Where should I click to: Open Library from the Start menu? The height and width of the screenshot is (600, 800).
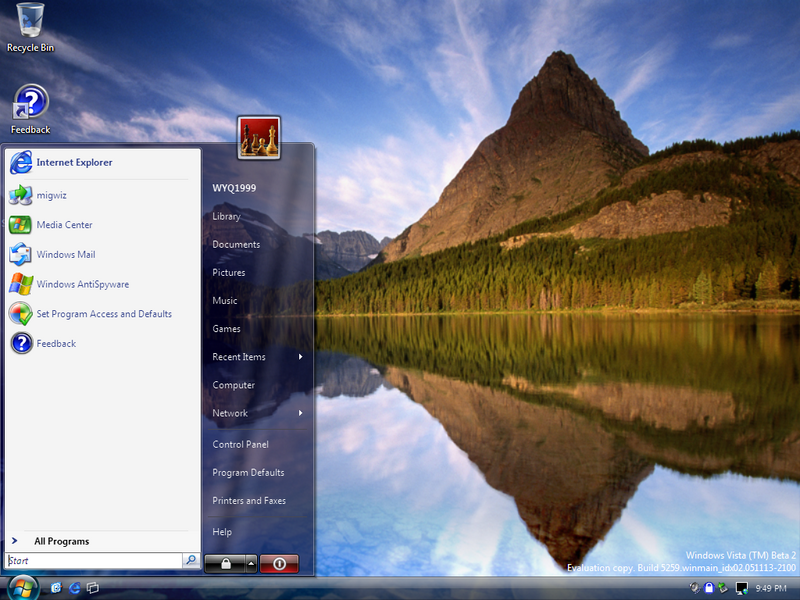click(x=227, y=216)
